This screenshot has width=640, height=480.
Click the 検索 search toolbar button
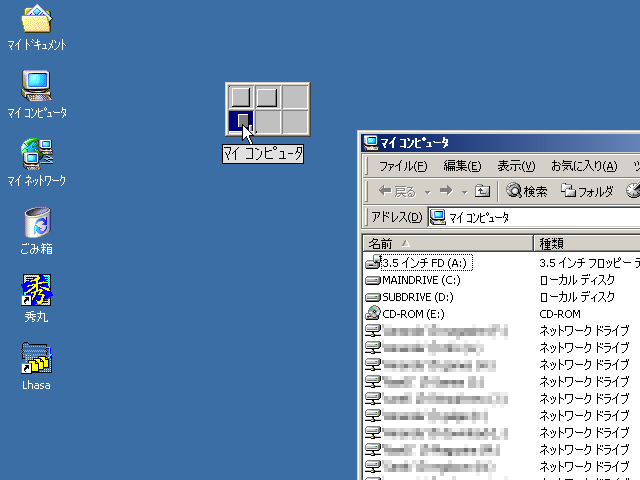click(x=527, y=191)
